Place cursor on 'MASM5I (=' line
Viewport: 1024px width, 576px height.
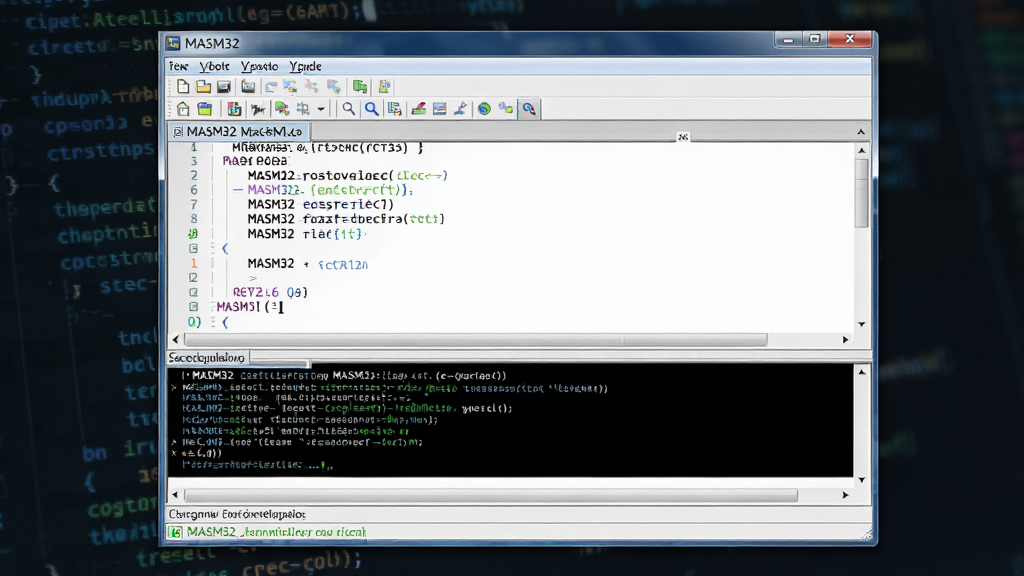[x=249, y=306]
